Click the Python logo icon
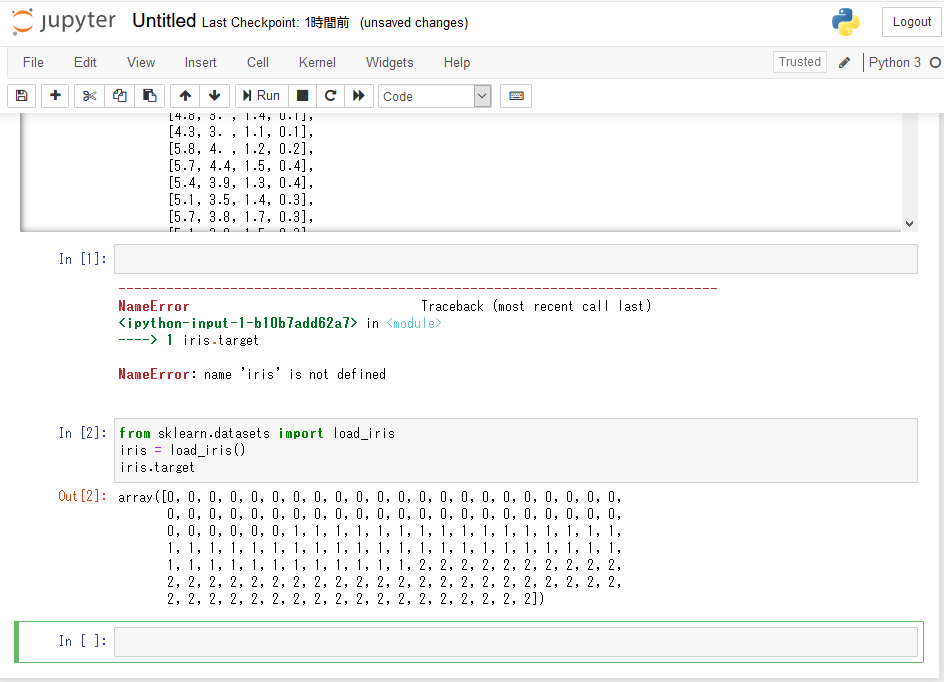This screenshot has width=944, height=682. coord(845,22)
